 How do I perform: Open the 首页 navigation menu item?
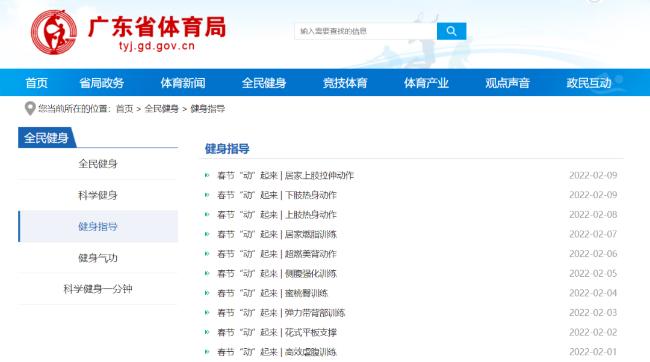pyautogui.click(x=36, y=83)
